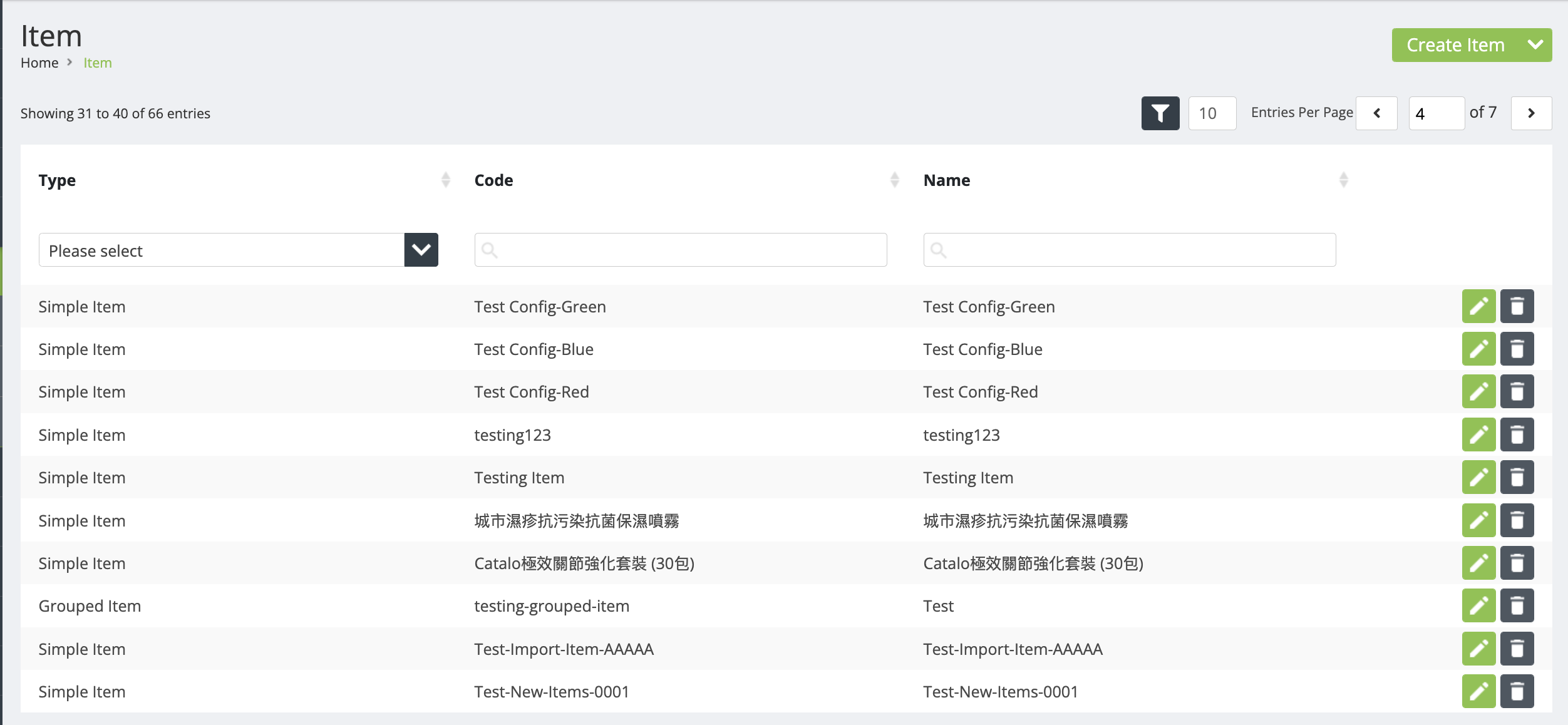Delete the Test-Import-Item-AAAAA row
The width and height of the screenshot is (1568, 725).
pyautogui.click(x=1517, y=649)
